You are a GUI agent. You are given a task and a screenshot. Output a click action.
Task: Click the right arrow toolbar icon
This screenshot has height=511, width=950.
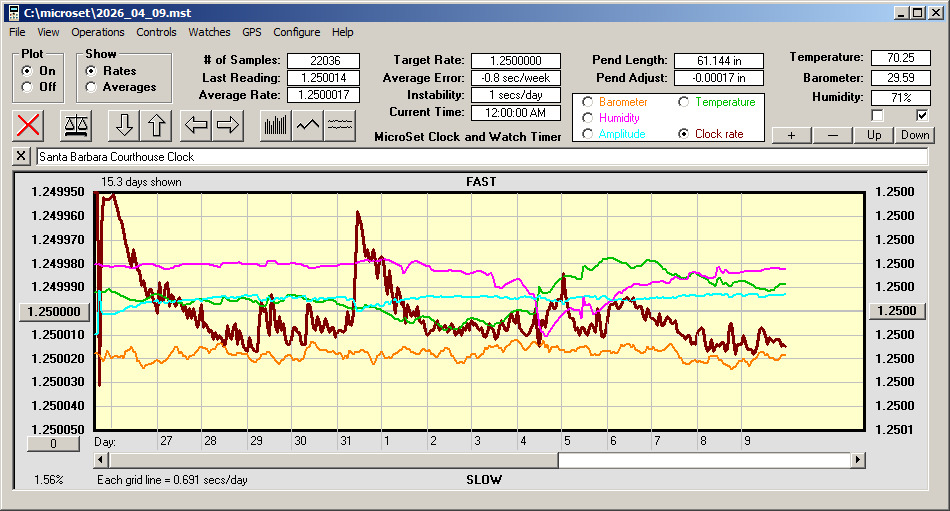(x=227, y=125)
